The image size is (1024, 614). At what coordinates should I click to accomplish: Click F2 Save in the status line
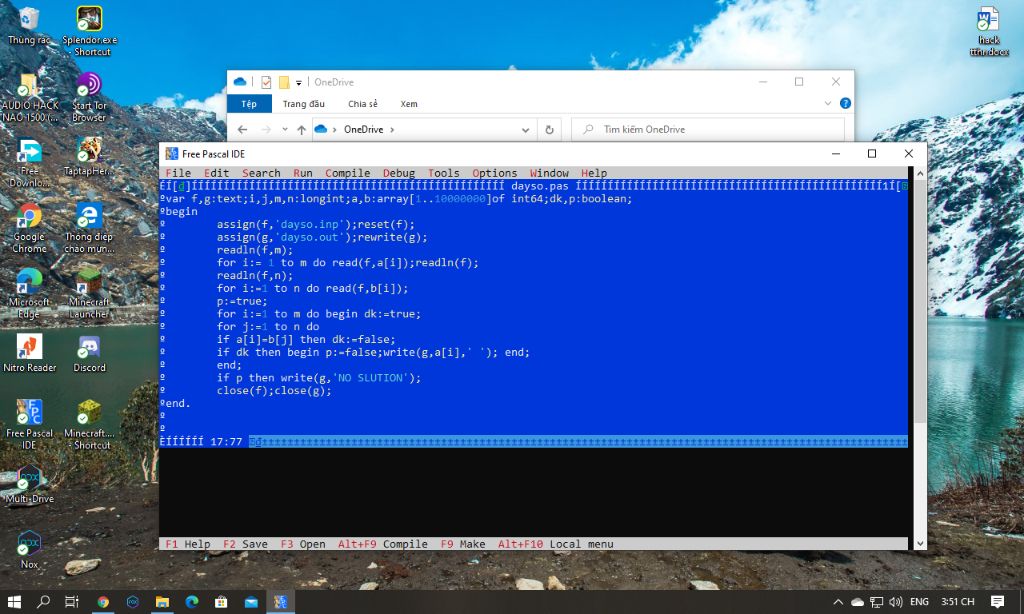pos(245,544)
